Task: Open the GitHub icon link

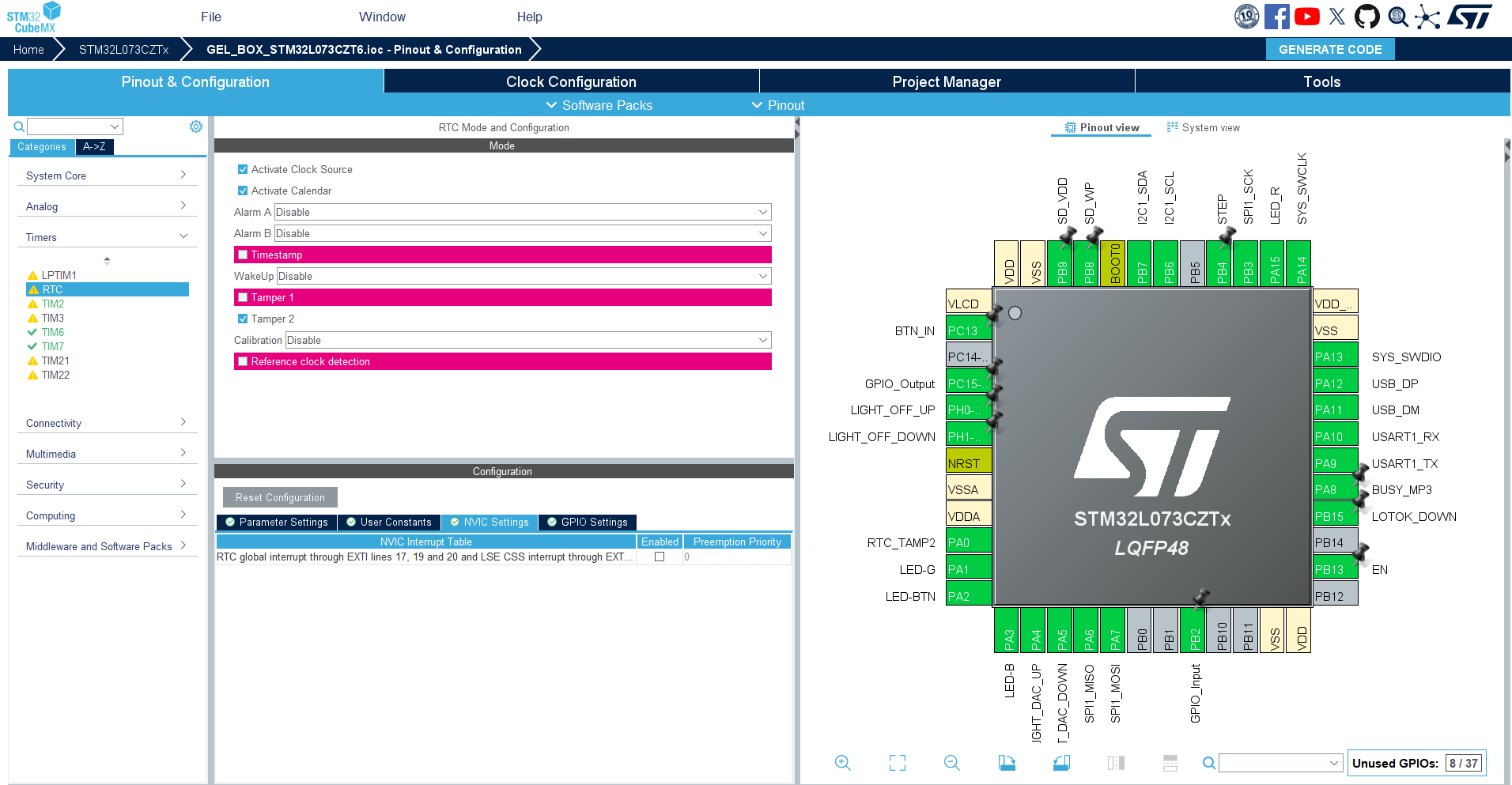Action: pos(1367,17)
